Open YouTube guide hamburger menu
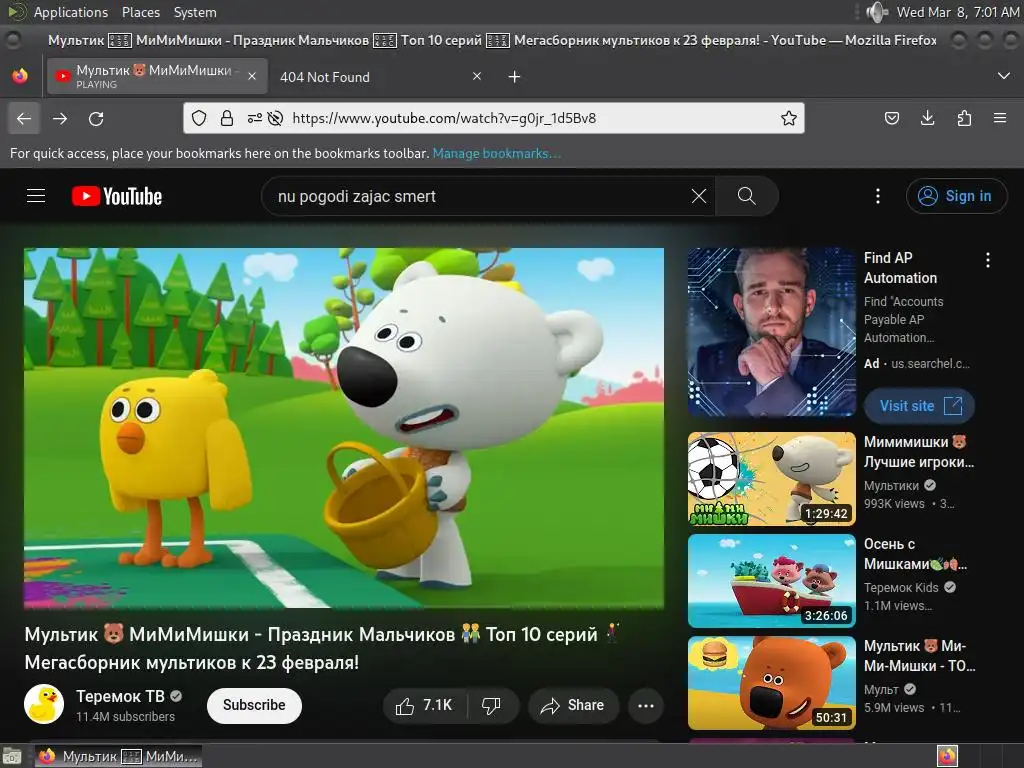Screen dimensions: 1024x768 (x=36, y=196)
